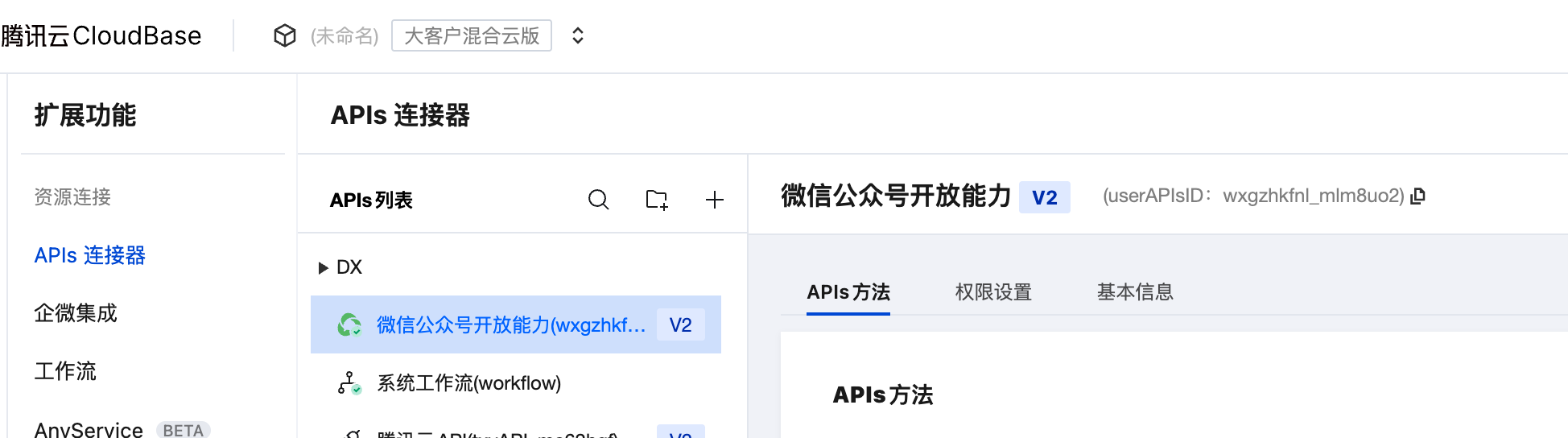
Task: Open 企微集成 in the sidebar
Action: coord(76,313)
